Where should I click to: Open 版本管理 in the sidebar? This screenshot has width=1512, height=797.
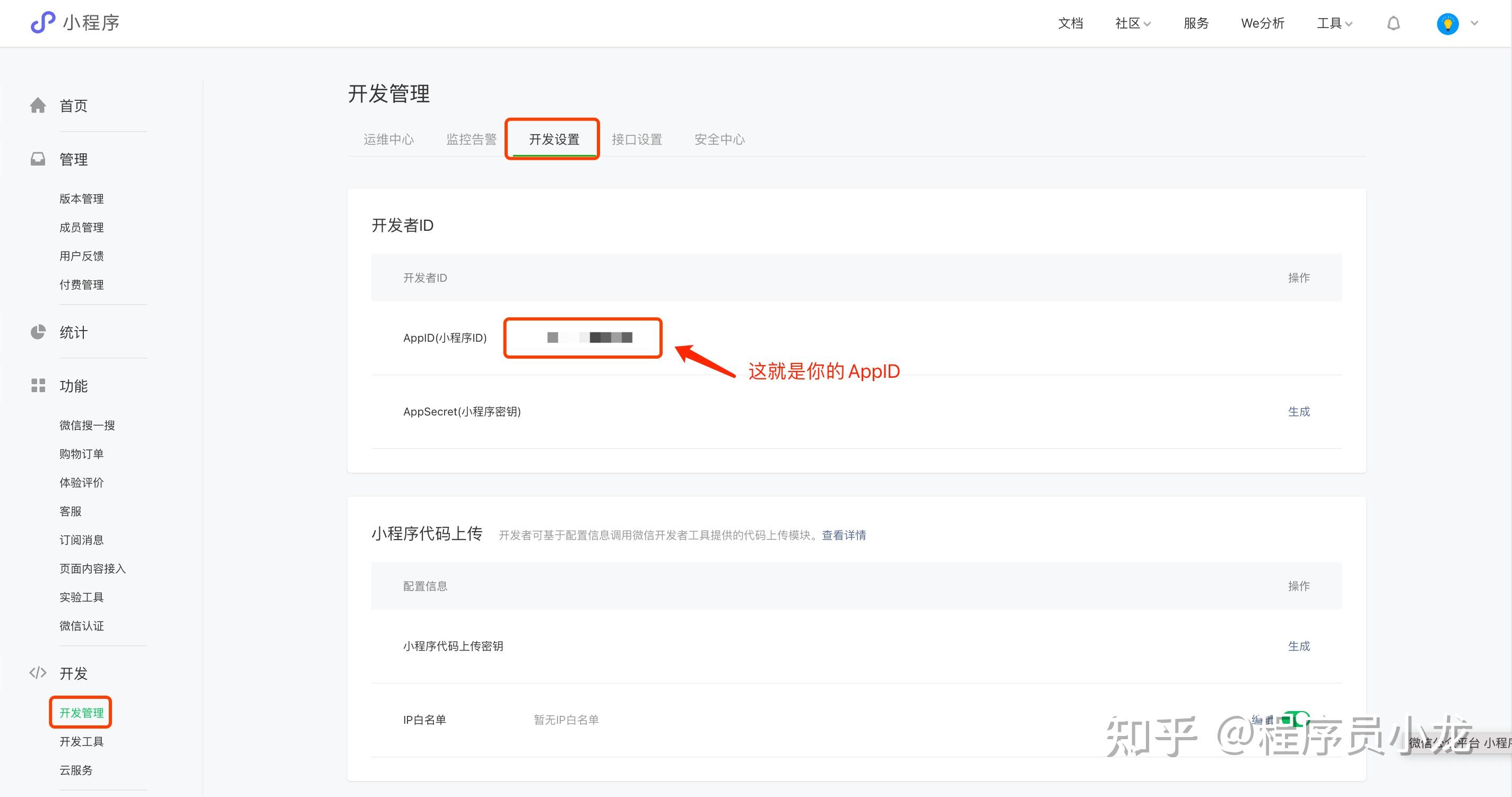coord(81,198)
